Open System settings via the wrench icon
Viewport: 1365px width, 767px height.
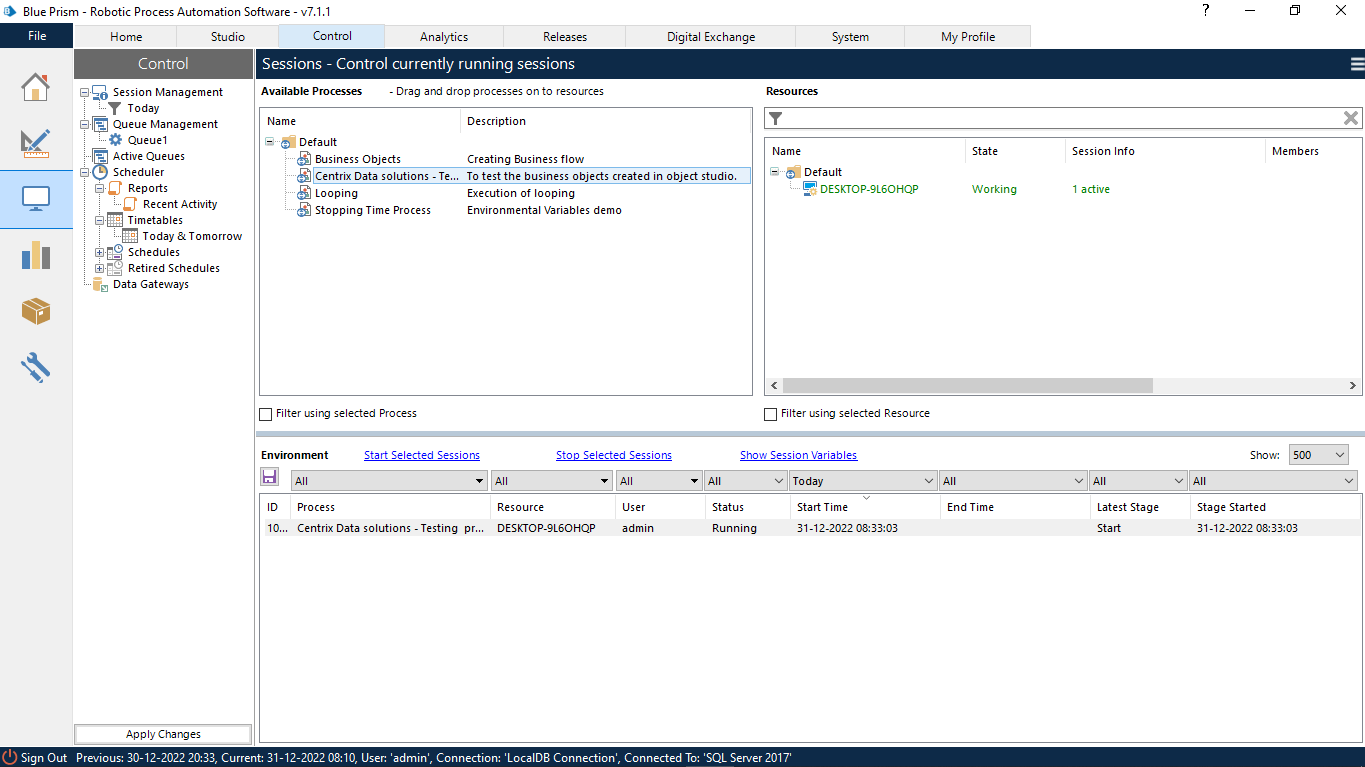[x=36, y=367]
